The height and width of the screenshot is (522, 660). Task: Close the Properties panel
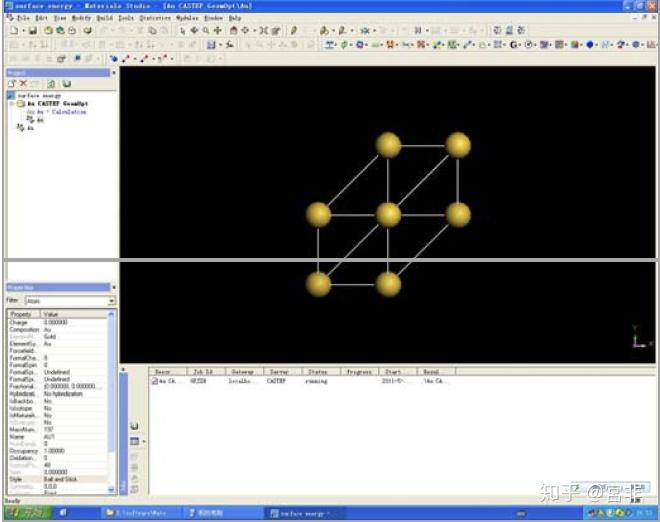tap(114, 287)
